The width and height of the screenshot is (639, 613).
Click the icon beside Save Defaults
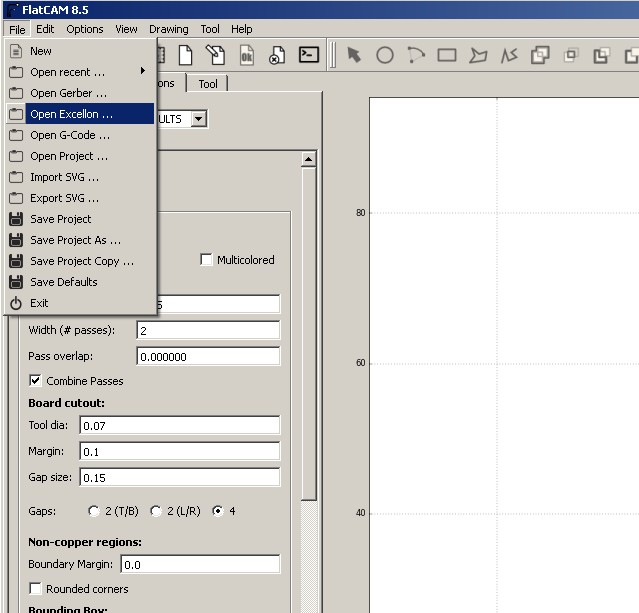(x=16, y=282)
